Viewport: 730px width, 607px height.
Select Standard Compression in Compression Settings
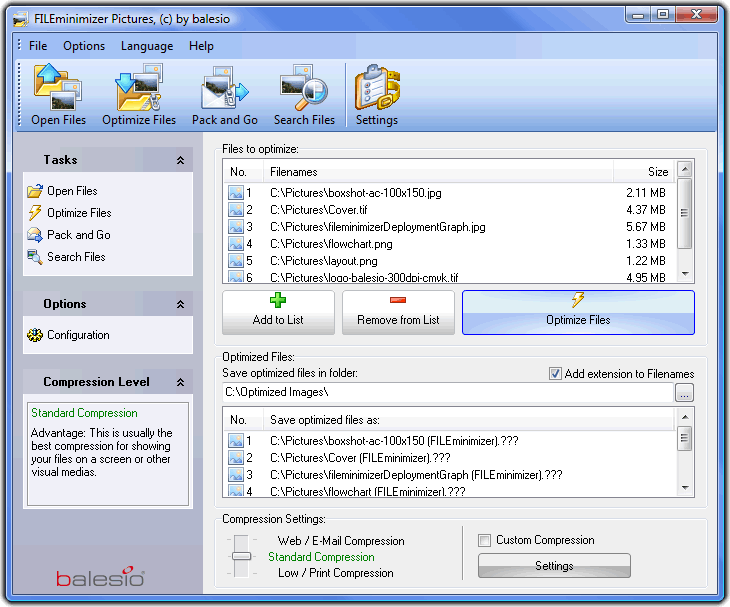point(321,557)
